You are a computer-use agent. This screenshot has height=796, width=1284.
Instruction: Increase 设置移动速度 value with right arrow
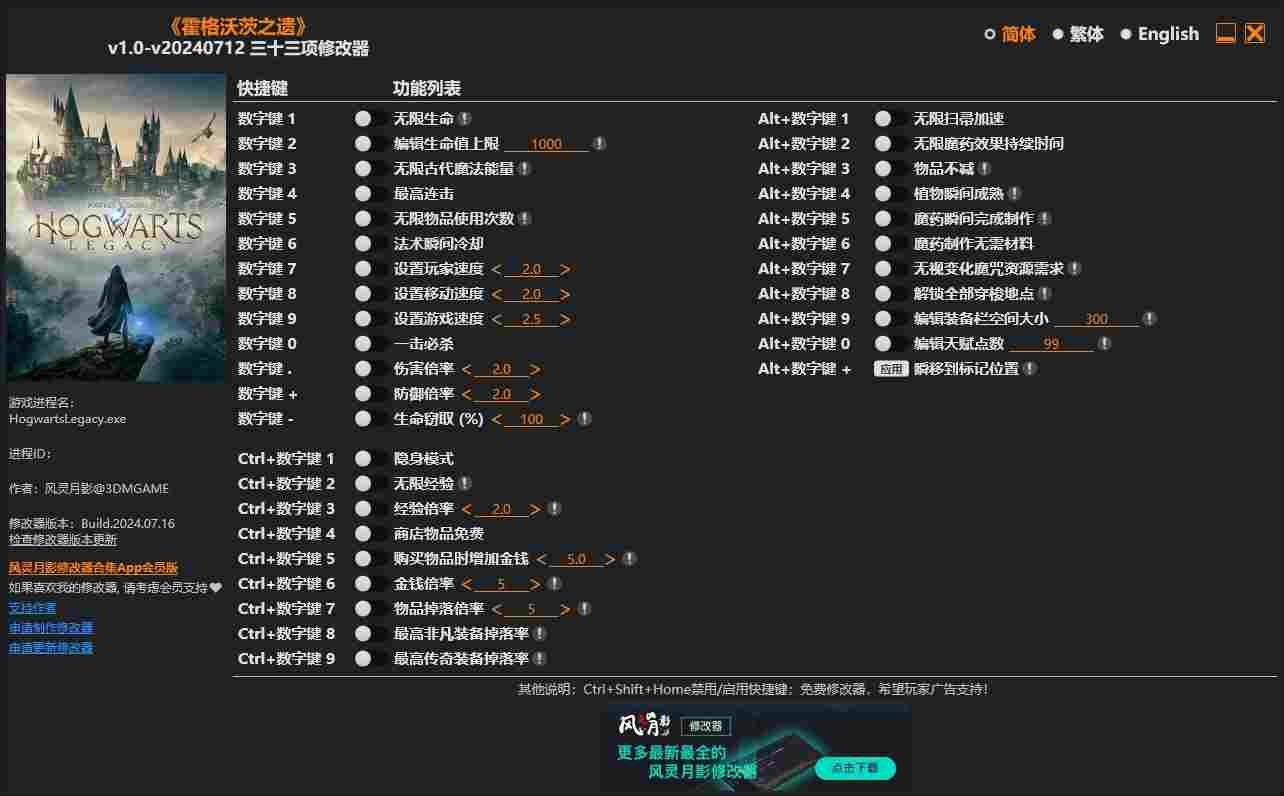click(565, 294)
